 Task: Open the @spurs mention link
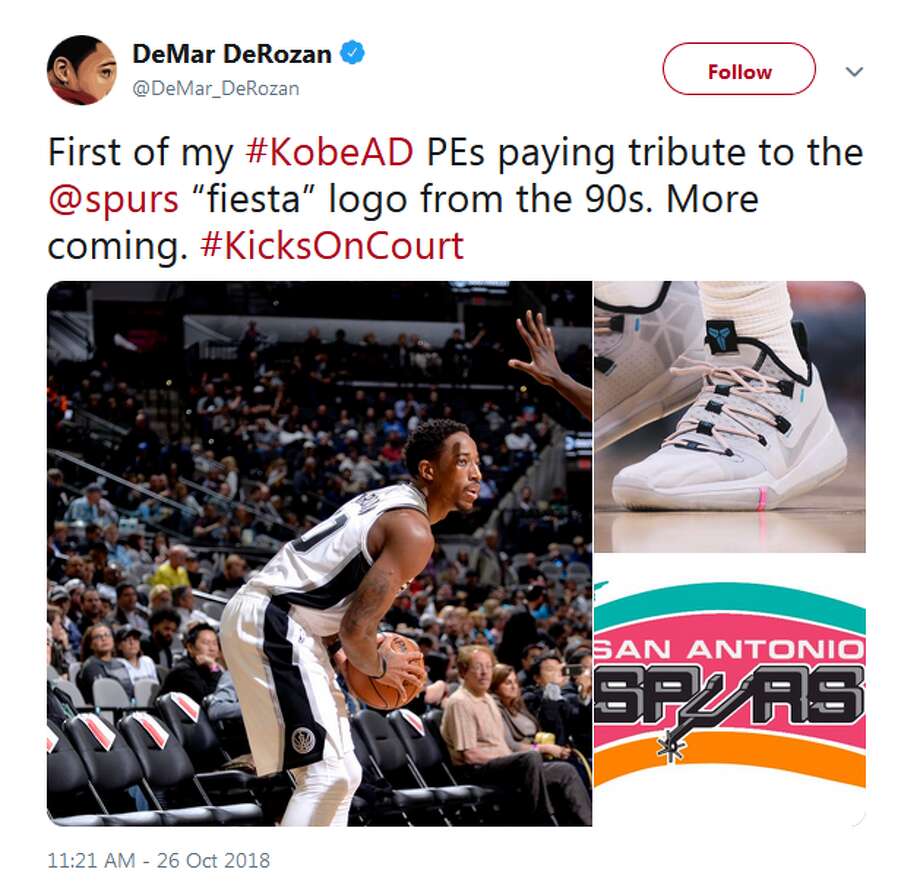113,199
